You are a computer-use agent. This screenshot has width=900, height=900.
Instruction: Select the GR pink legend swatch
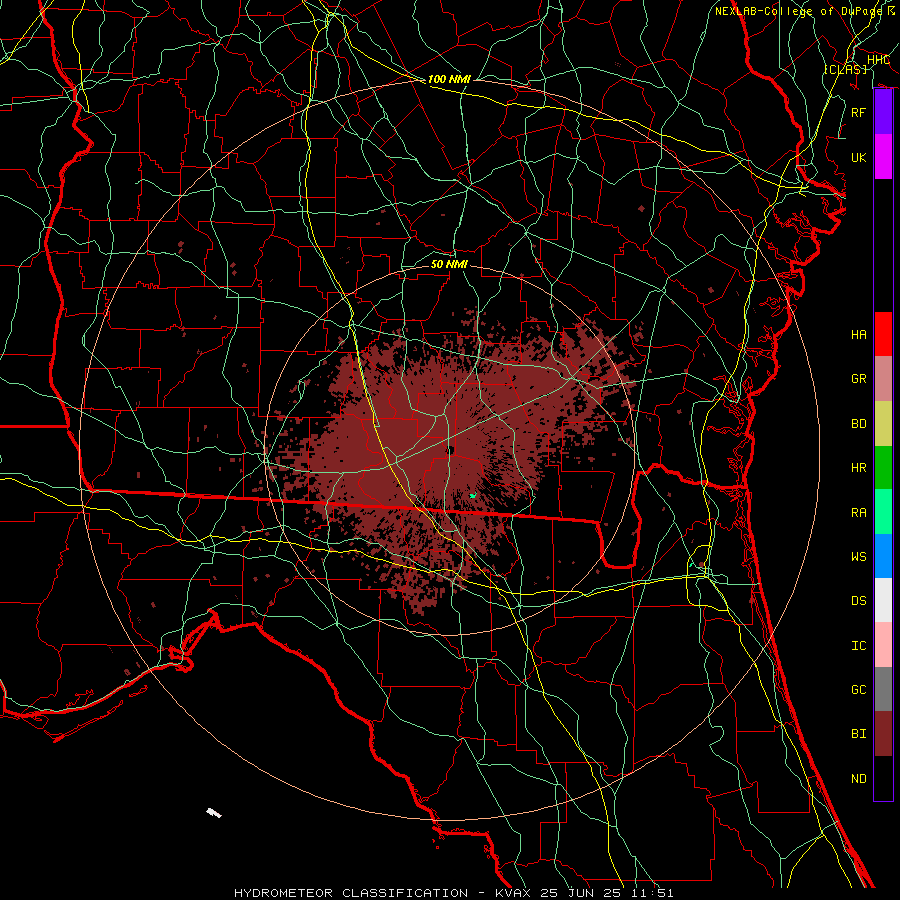(883, 378)
